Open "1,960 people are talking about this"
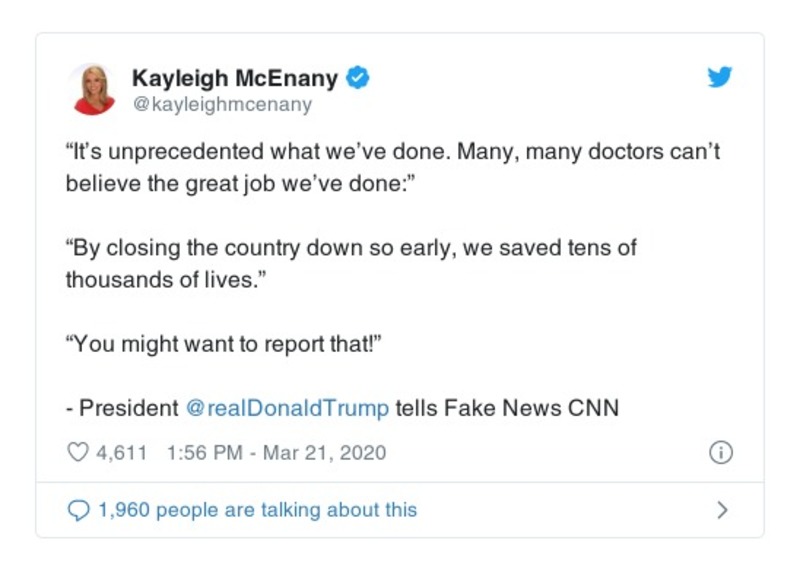The height and width of the screenshot is (572, 800). pyautogui.click(x=257, y=510)
